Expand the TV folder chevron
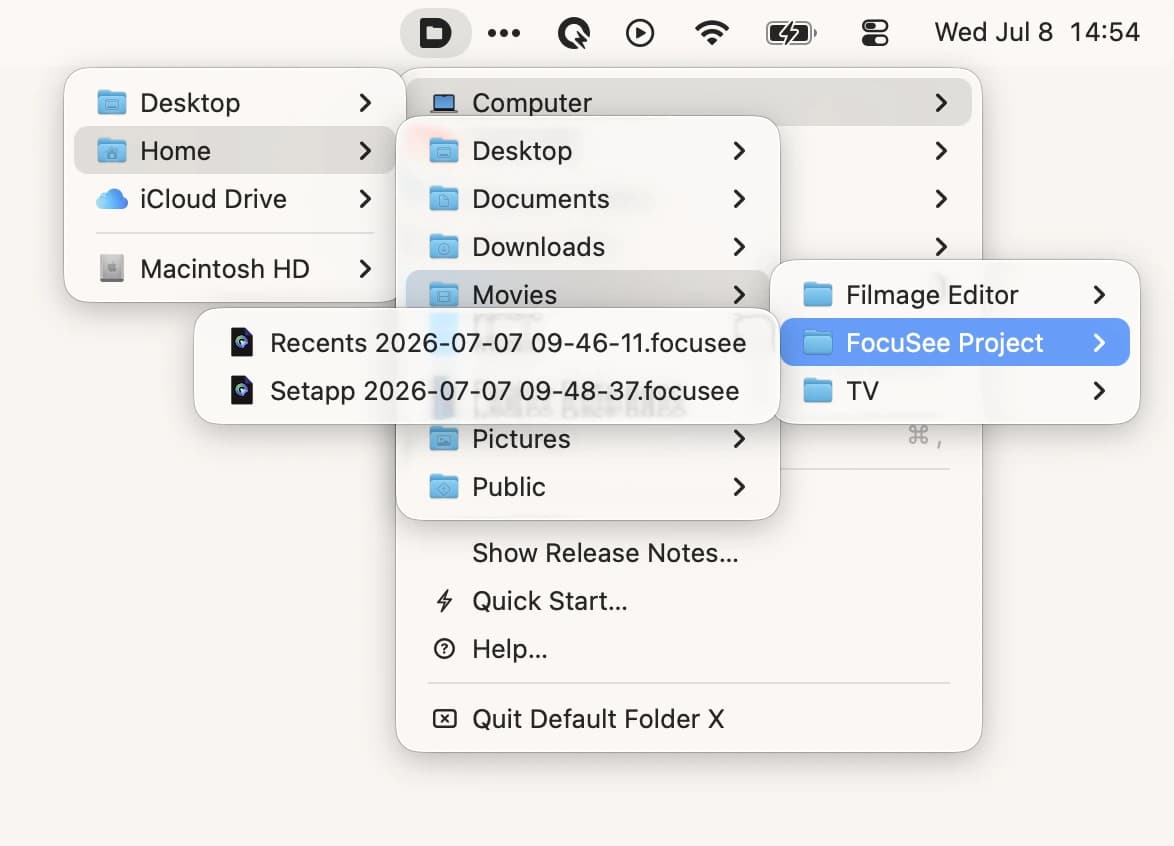Viewport: 1174px width, 846px height. 1098,390
